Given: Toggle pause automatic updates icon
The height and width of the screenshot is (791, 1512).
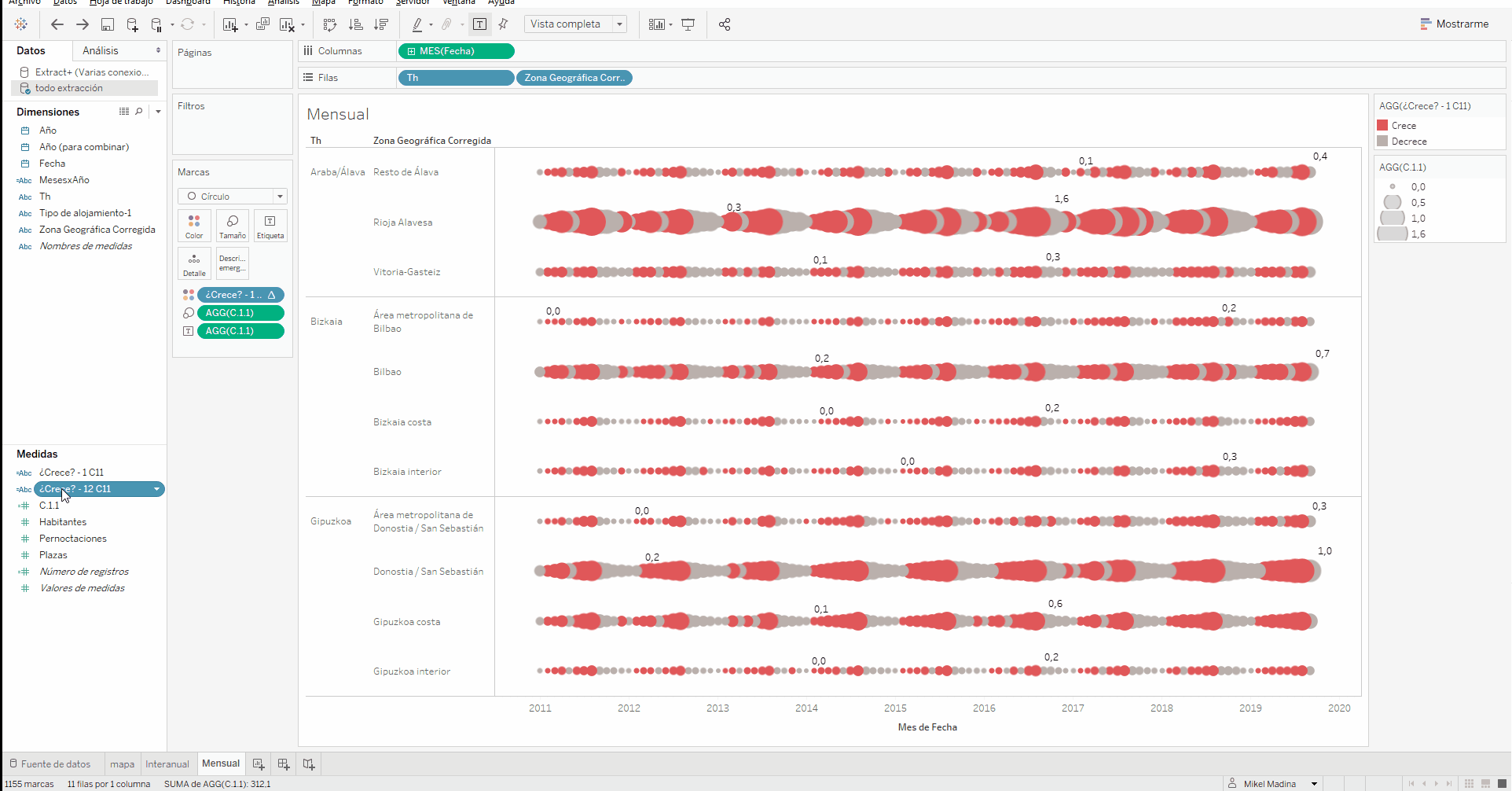Looking at the screenshot, I should click(156, 24).
